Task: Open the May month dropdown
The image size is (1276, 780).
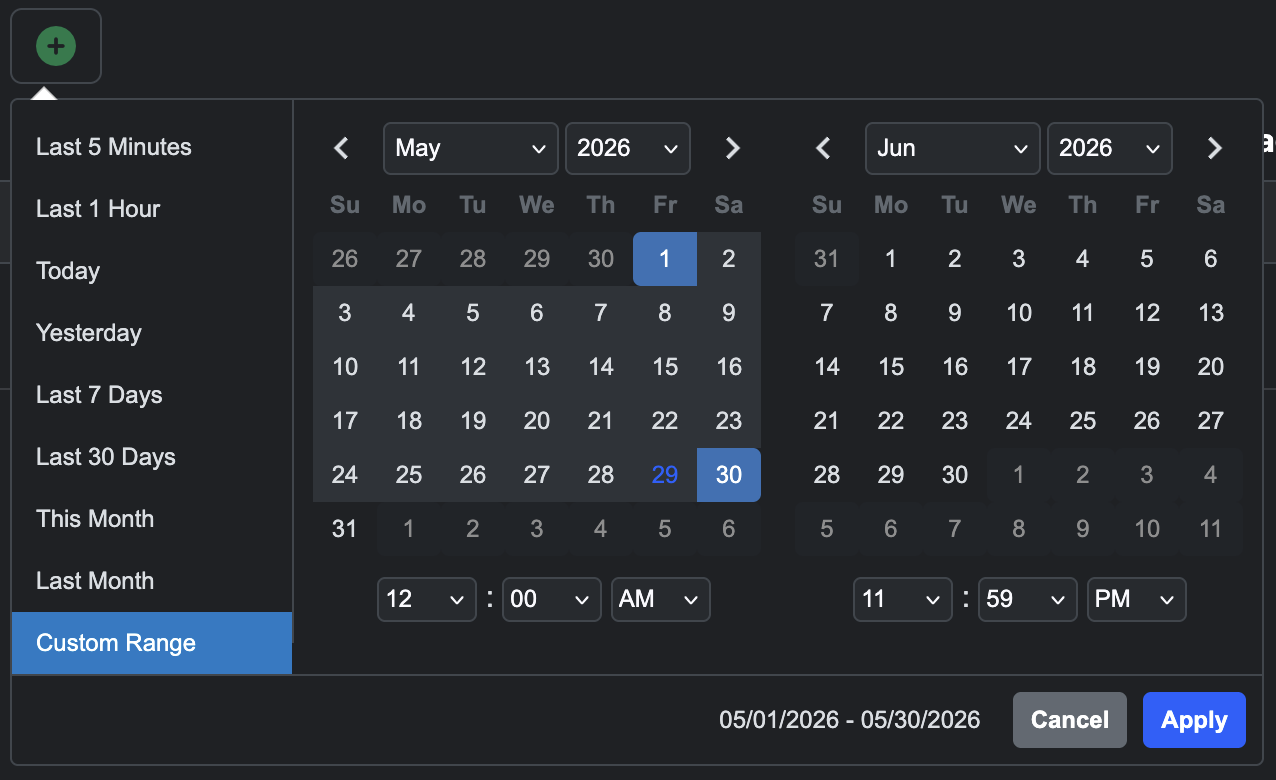Action: pos(471,148)
